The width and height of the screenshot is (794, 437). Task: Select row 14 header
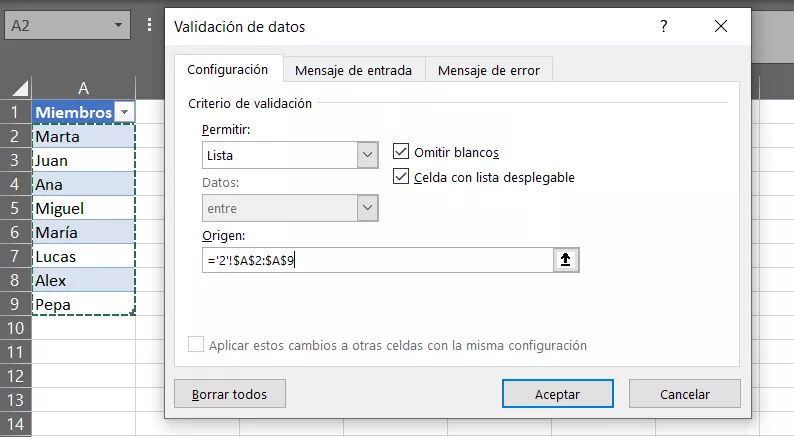click(15, 424)
